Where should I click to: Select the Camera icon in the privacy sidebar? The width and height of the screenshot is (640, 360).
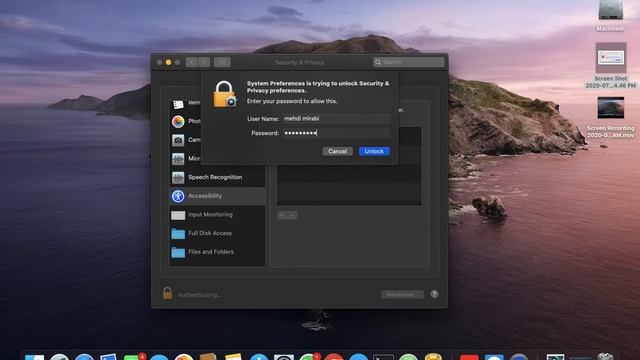tap(178, 140)
